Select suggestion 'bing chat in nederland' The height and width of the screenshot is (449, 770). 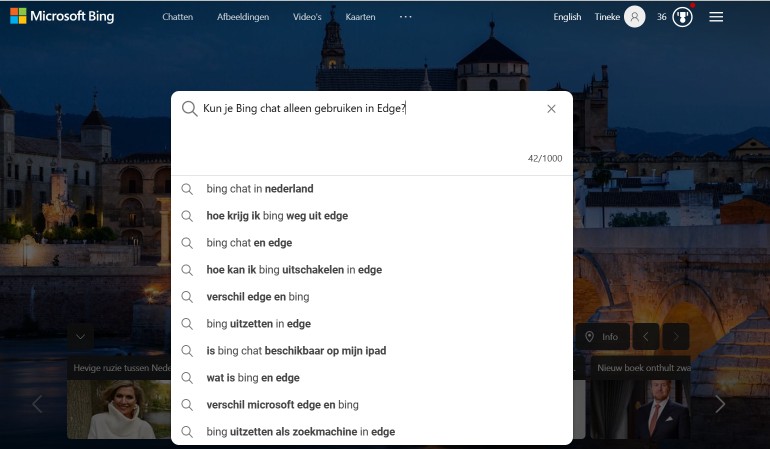tap(372, 189)
